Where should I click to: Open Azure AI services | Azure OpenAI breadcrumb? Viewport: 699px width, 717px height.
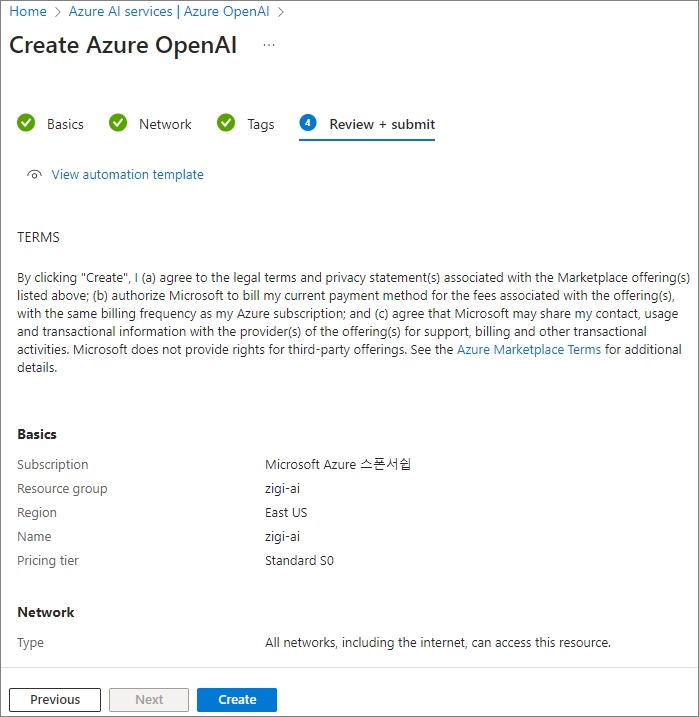169,11
